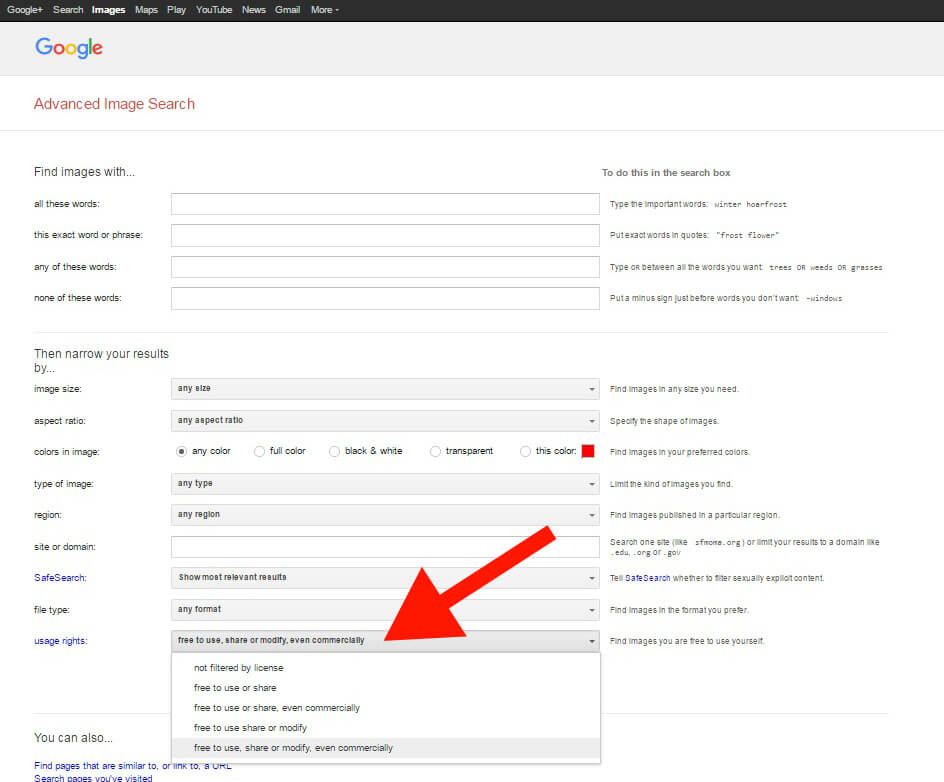The height and width of the screenshot is (782, 944).
Task: Choose "not filtered by license" option
Action: pos(386,668)
